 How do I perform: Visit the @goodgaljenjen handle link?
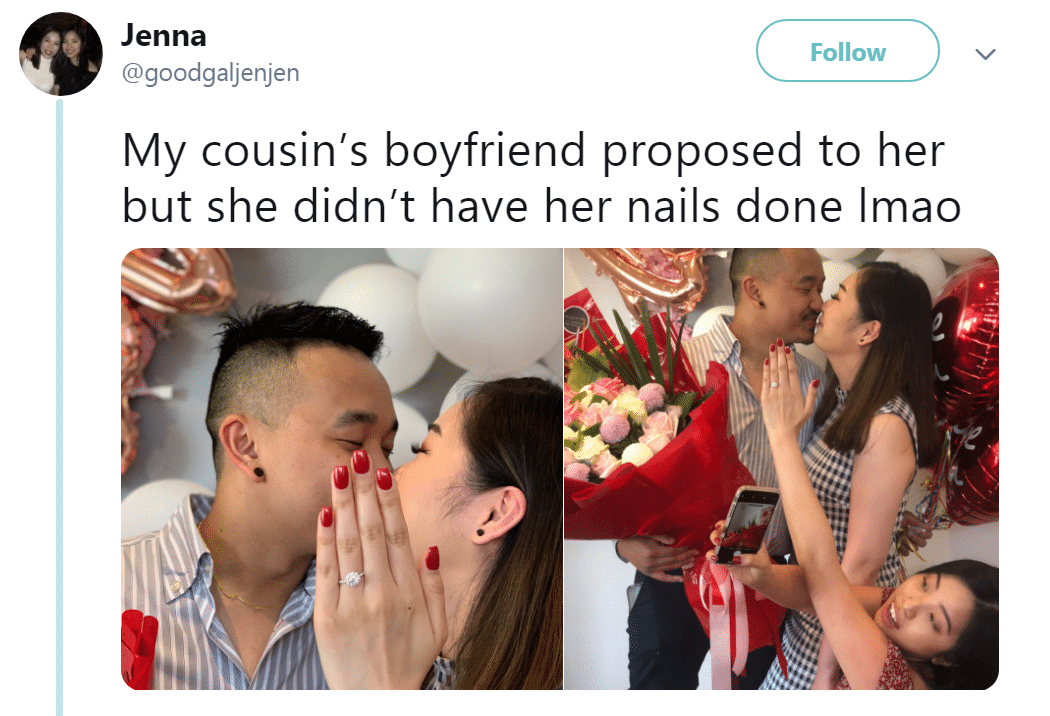point(210,72)
